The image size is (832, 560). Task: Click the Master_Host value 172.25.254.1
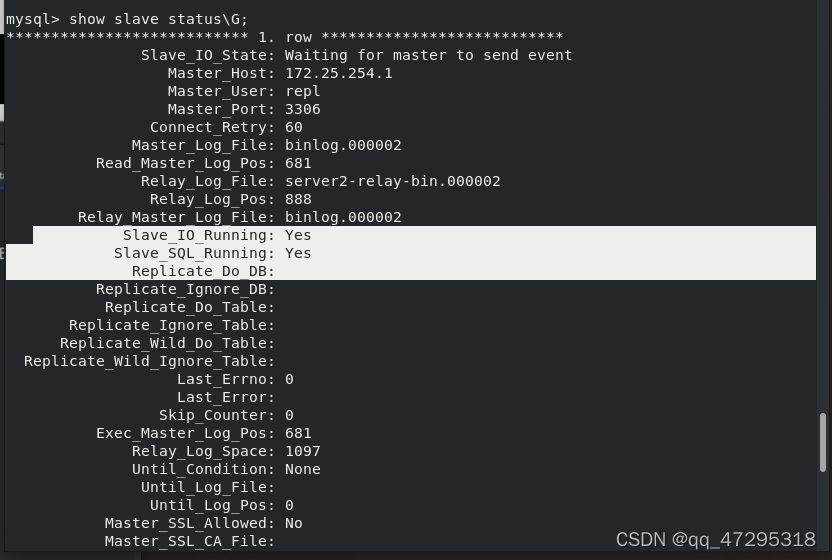tap(339, 73)
